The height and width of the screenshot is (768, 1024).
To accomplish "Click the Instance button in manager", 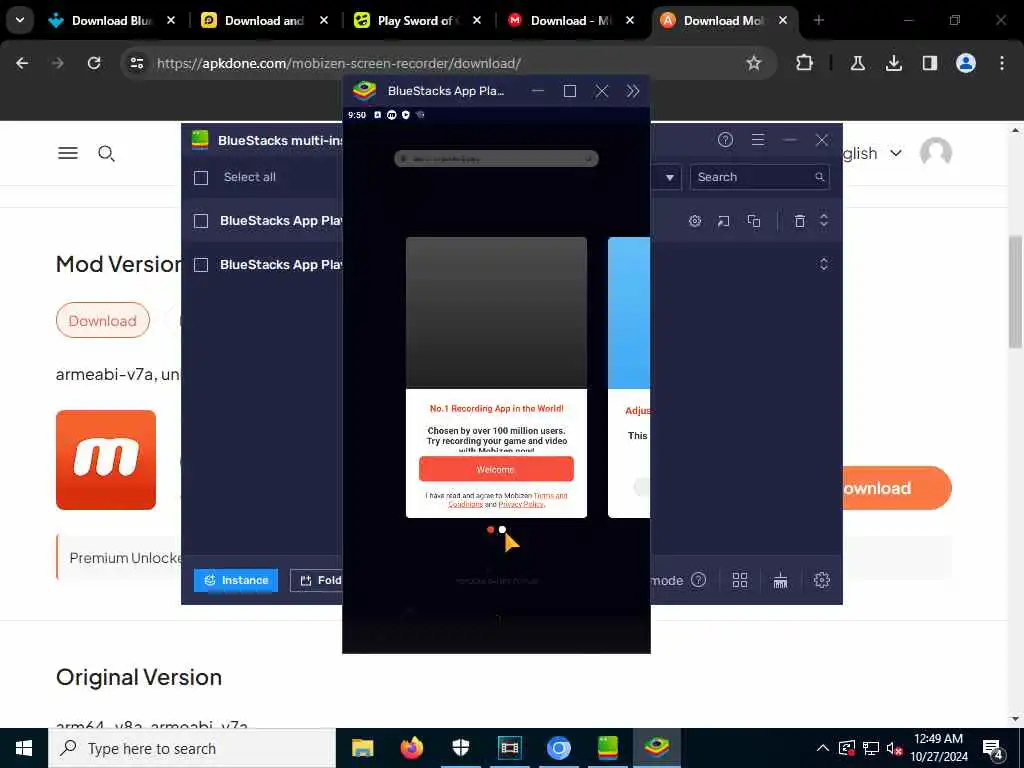I will pyautogui.click(x=236, y=580).
